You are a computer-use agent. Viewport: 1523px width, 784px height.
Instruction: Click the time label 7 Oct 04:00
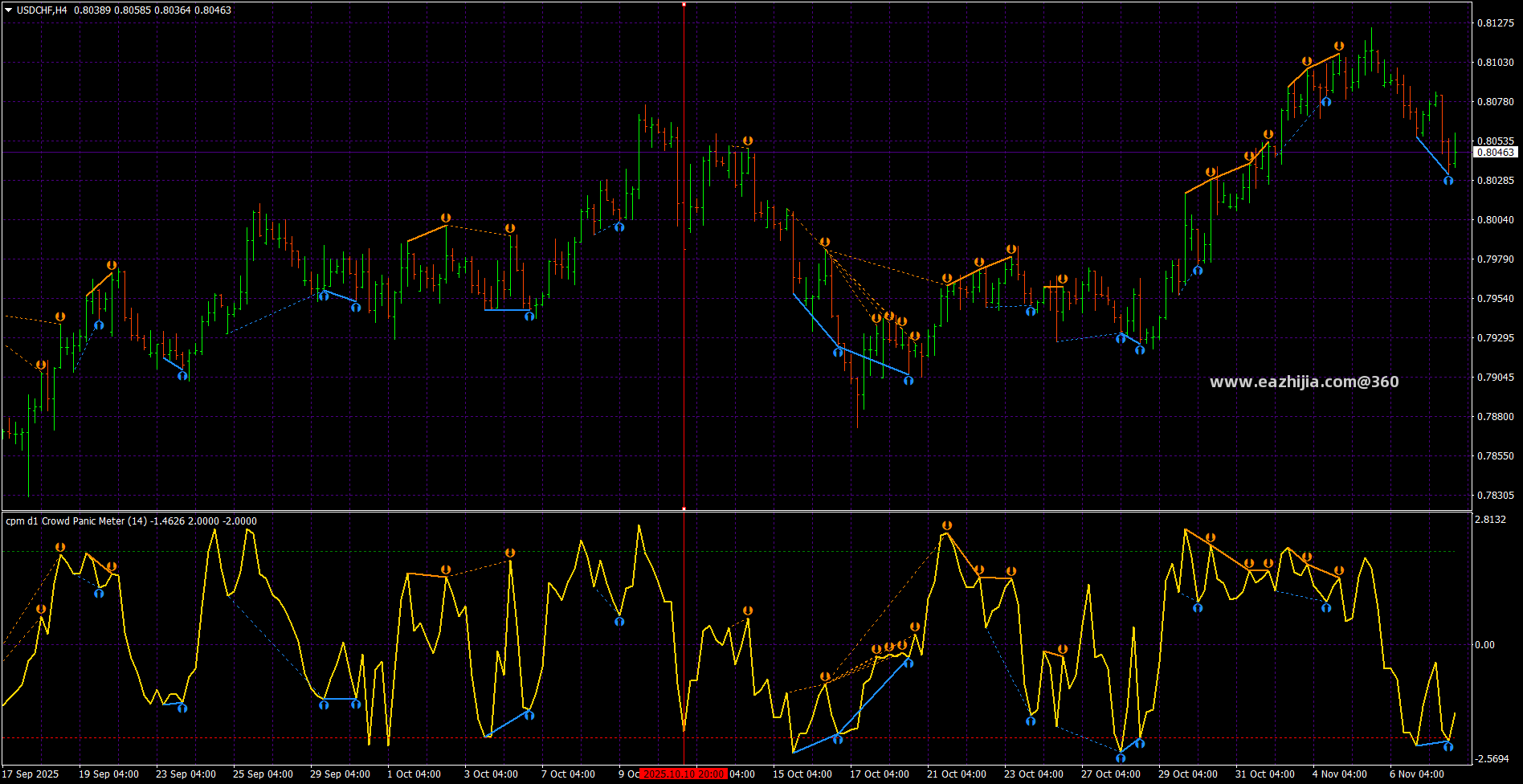tap(568, 774)
